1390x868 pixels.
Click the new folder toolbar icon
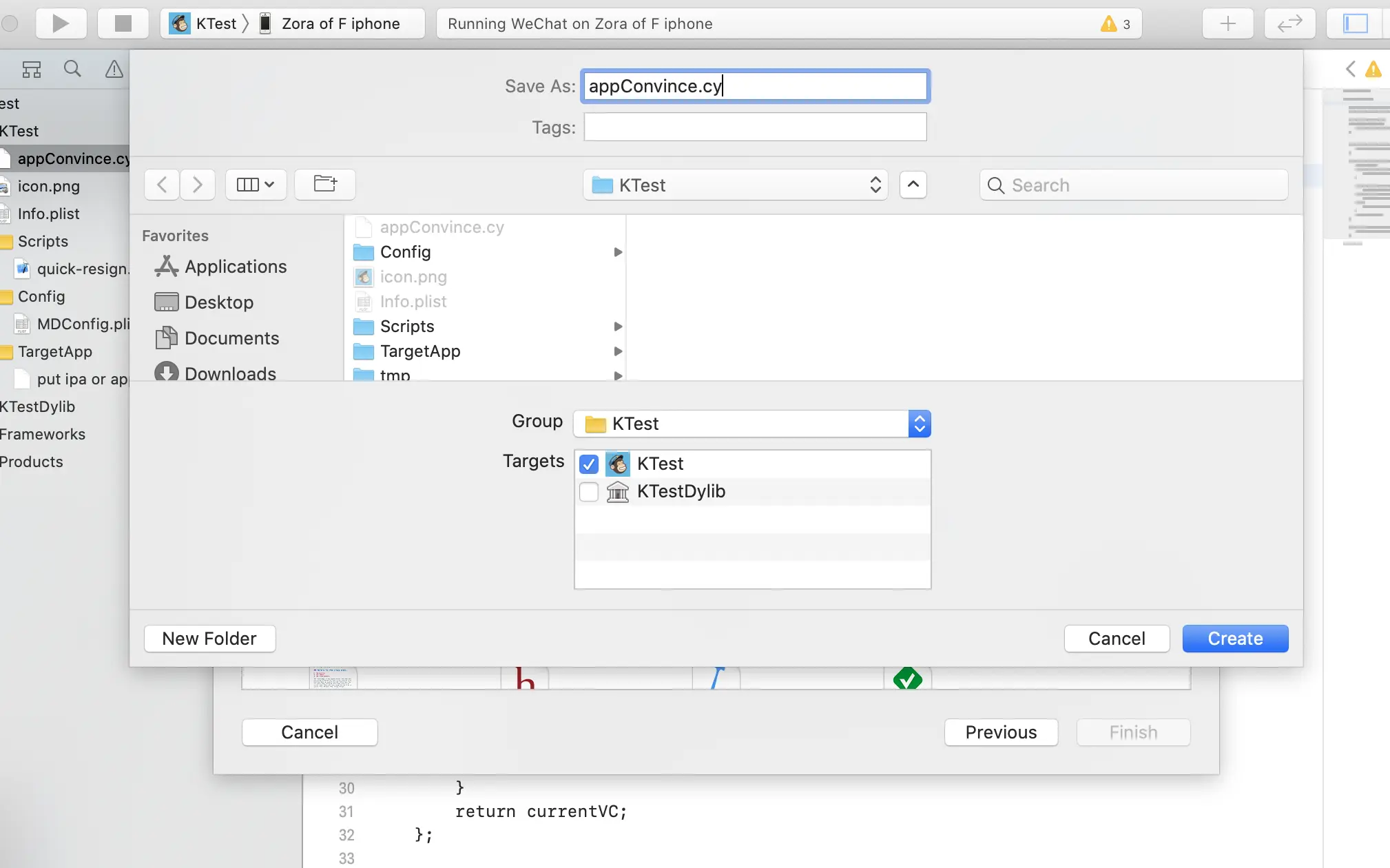coord(324,184)
